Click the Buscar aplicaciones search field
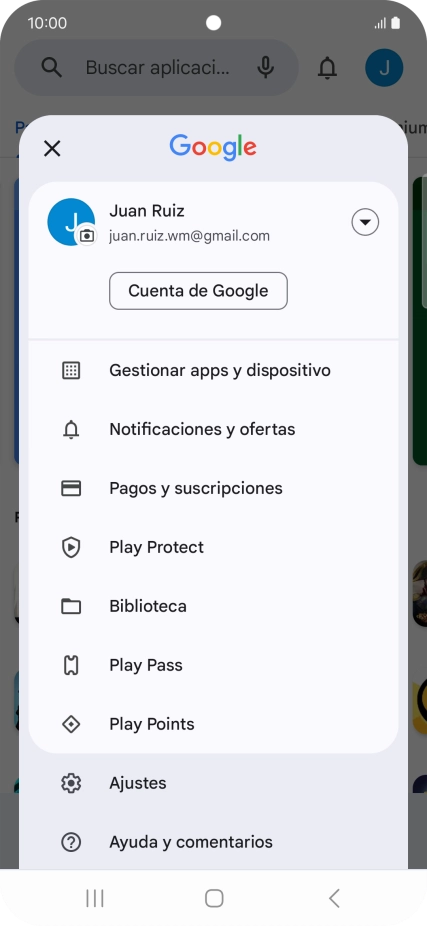 157,67
